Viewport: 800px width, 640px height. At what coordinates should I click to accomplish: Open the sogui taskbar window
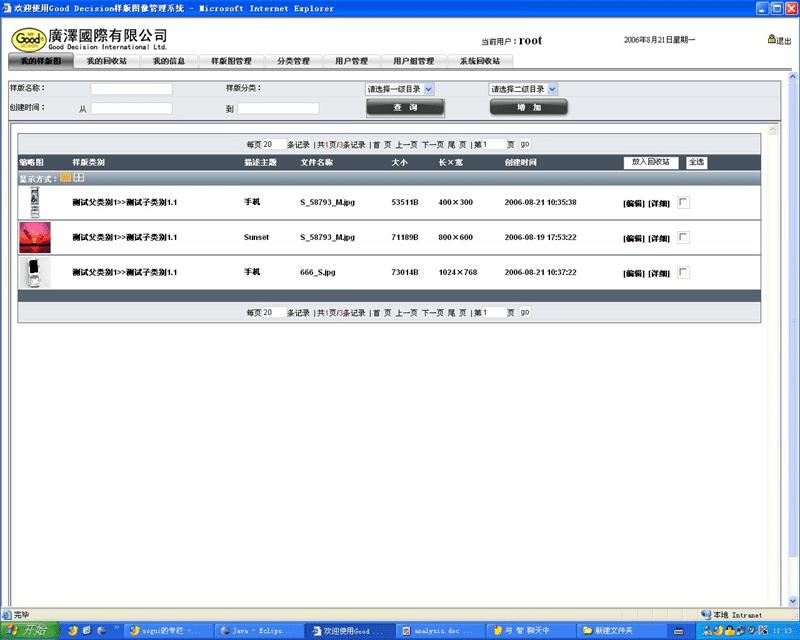pos(167,631)
